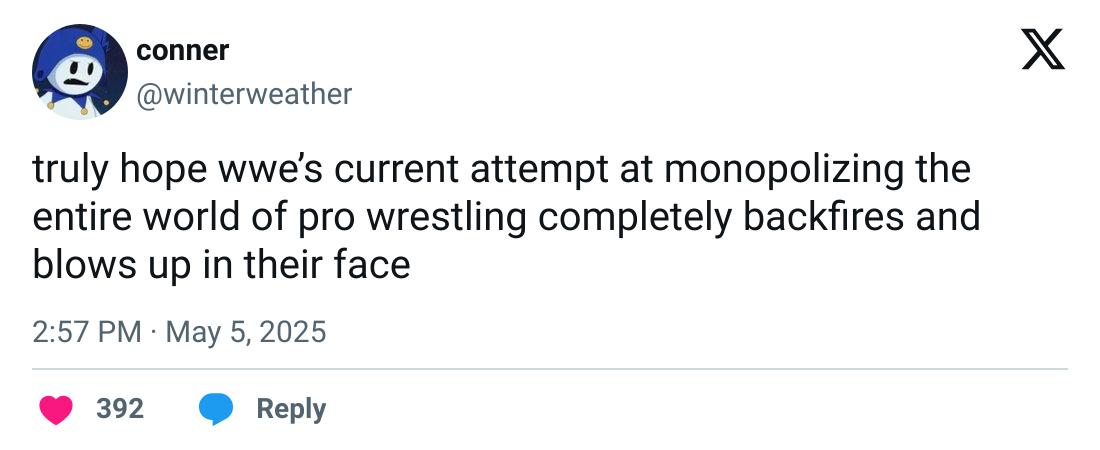The height and width of the screenshot is (450, 1100).
Task: Click "blows up in their face" line
Action: [221, 266]
